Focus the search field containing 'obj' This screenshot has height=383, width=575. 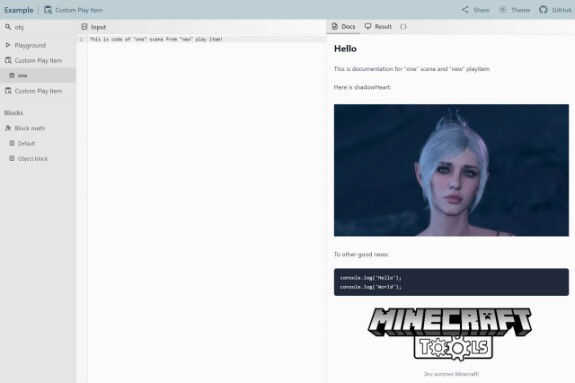point(38,27)
